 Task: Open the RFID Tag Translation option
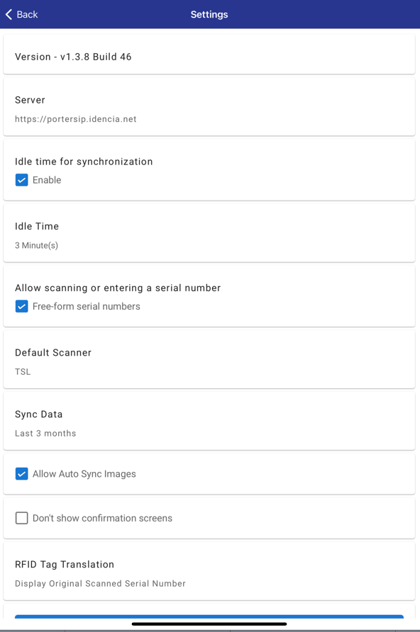click(209, 572)
